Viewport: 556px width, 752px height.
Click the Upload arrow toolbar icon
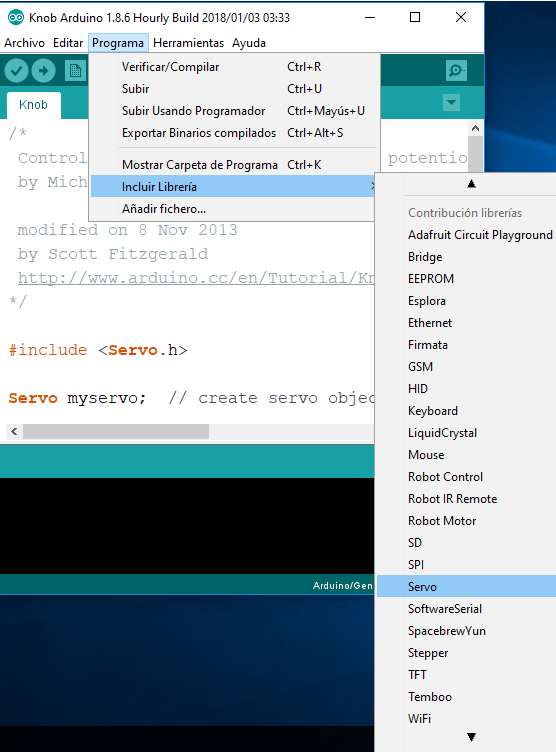[43, 71]
